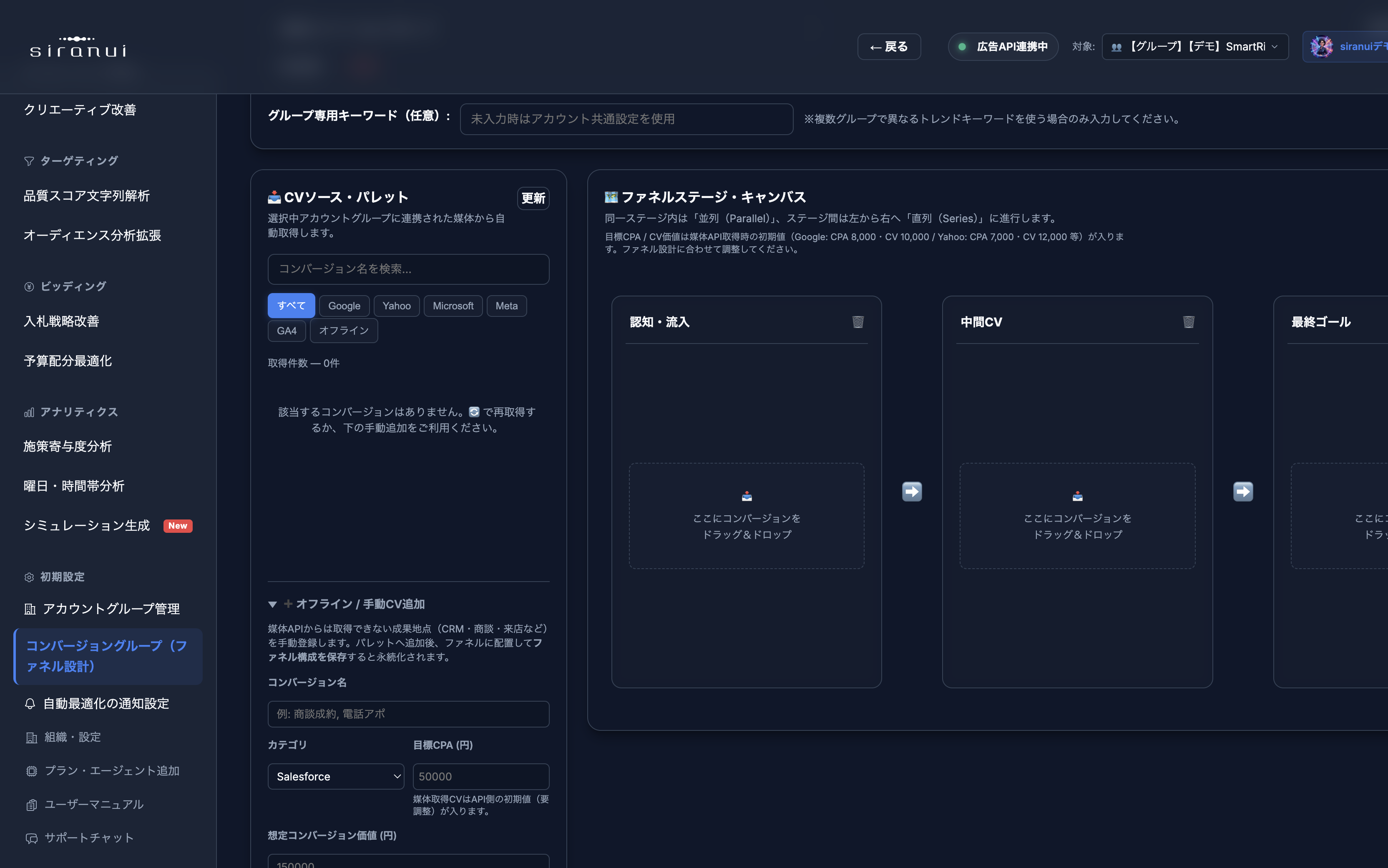
Task: Filter conversions by Meta
Action: click(x=506, y=306)
